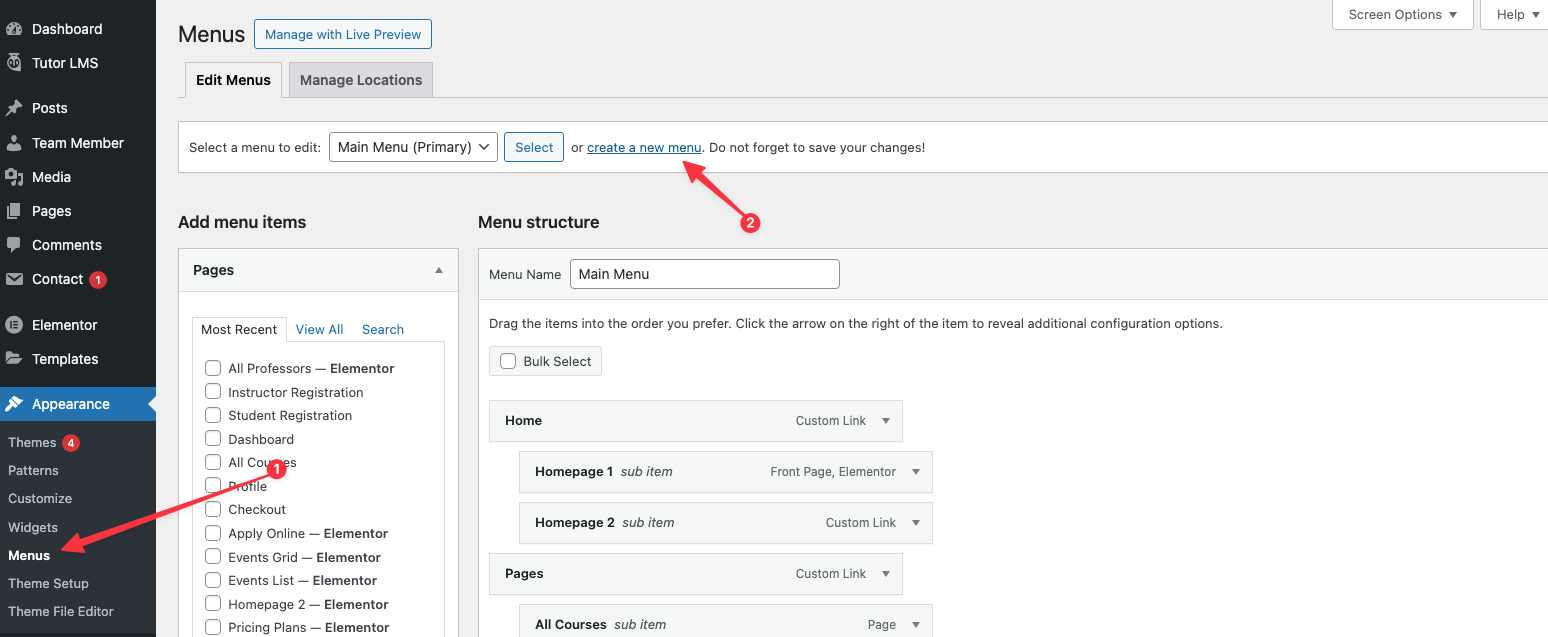Click the Posts pushpin icon
The height and width of the screenshot is (637, 1548).
14,108
